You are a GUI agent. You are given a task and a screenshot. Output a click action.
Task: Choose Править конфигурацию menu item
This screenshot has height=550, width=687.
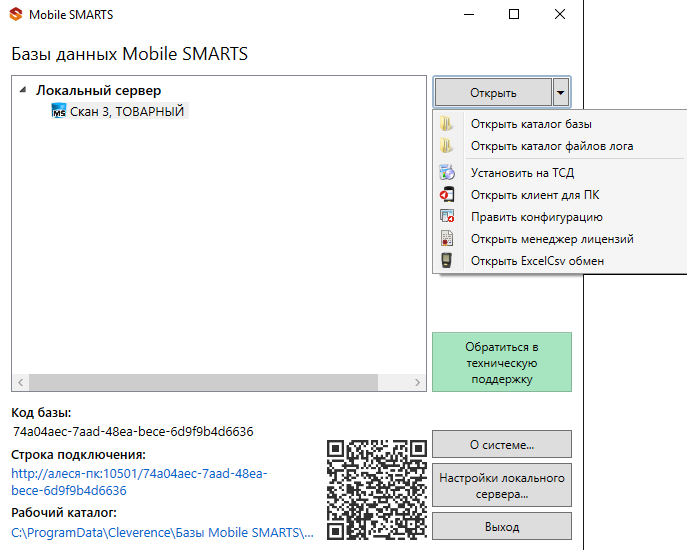click(x=560, y=217)
